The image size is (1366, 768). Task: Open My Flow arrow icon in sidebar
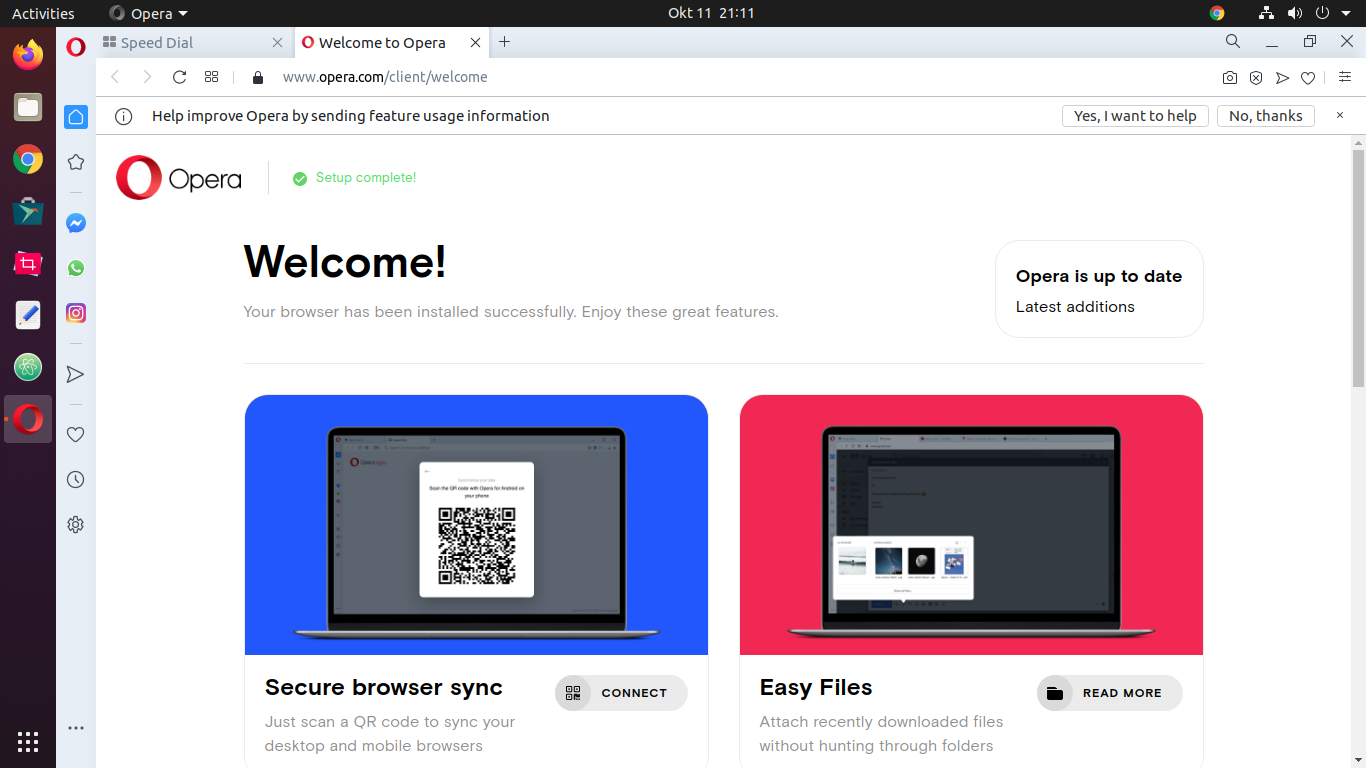click(x=76, y=374)
